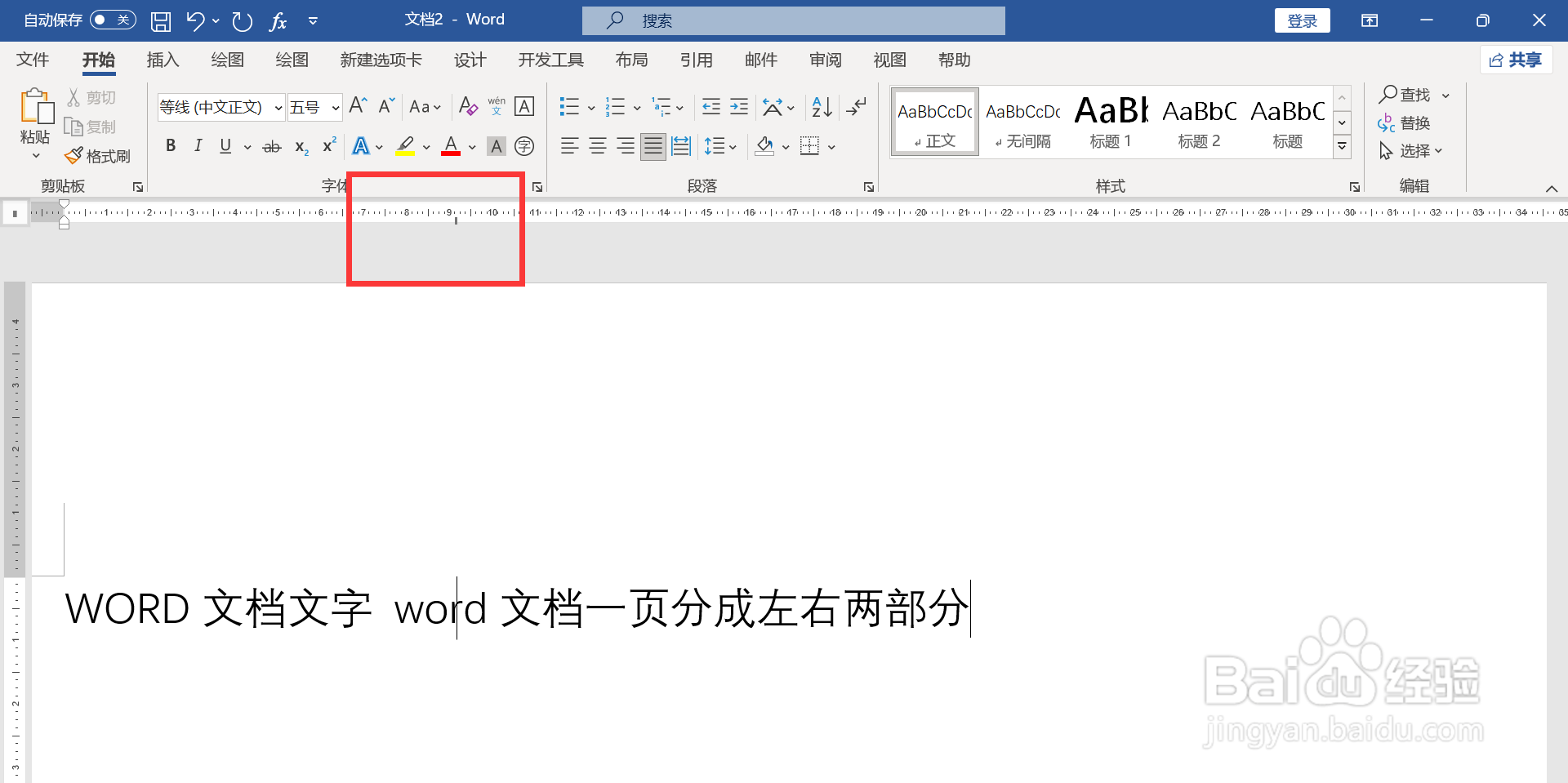Click the Increase Indent icon
This screenshot has height=783, width=1568.
point(739,106)
